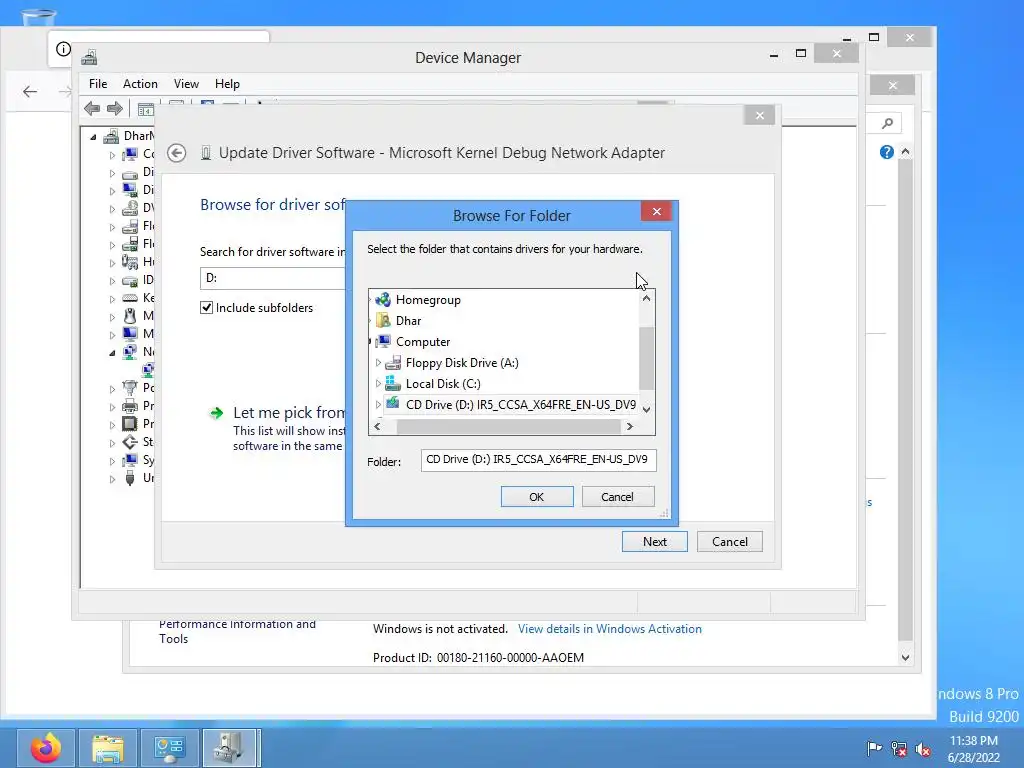
Task: Click the USB controllers category icon
Action: (130, 478)
